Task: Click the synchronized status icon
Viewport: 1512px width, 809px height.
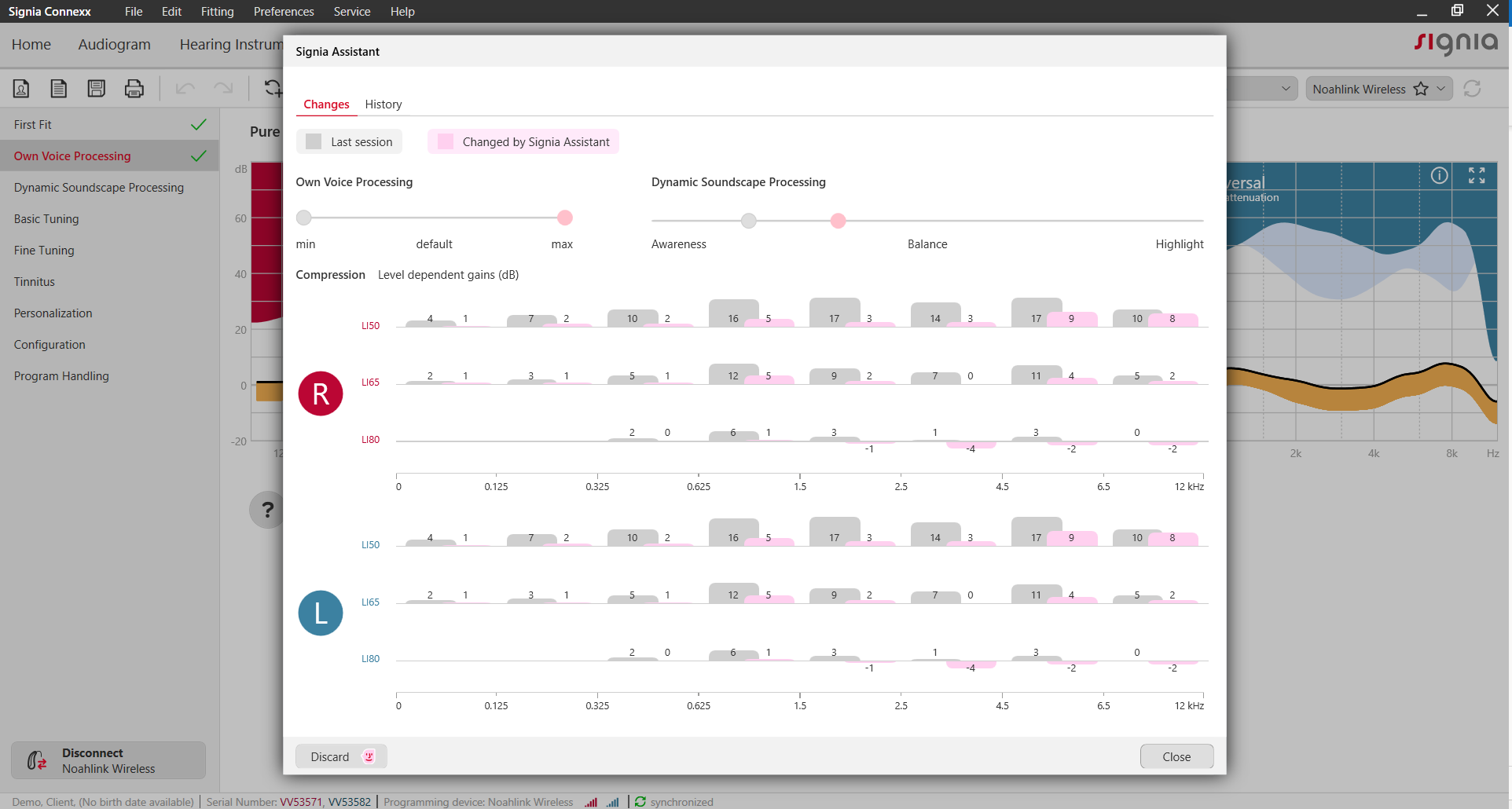Action: [x=640, y=802]
